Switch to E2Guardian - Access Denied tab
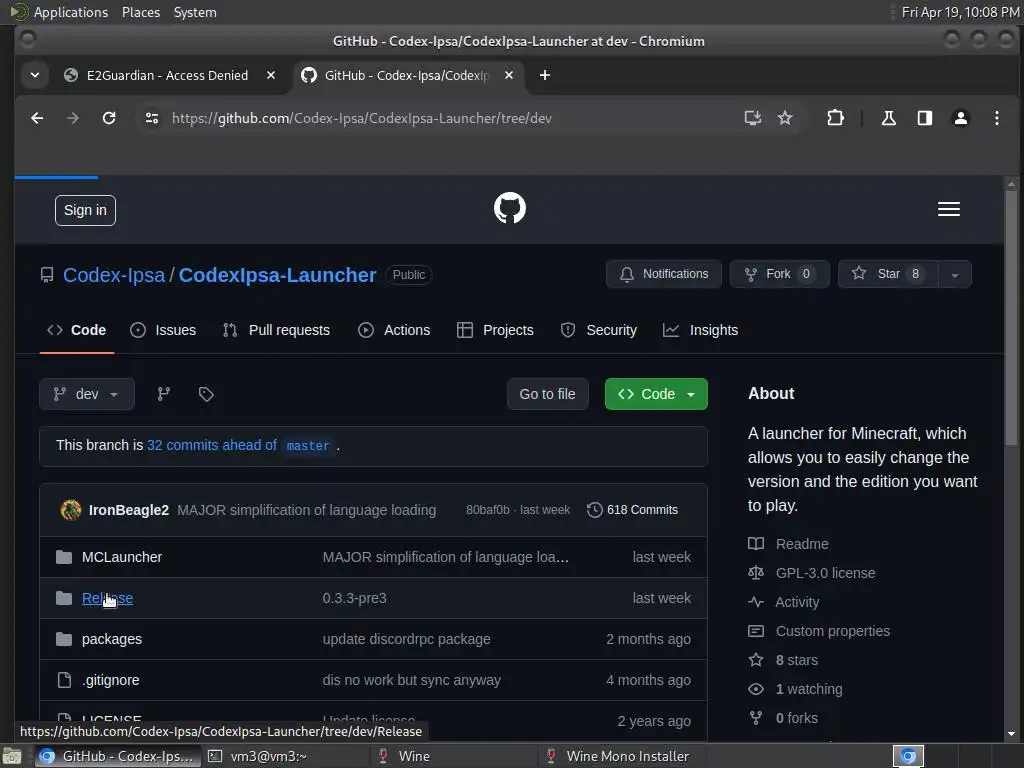 point(167,75)
